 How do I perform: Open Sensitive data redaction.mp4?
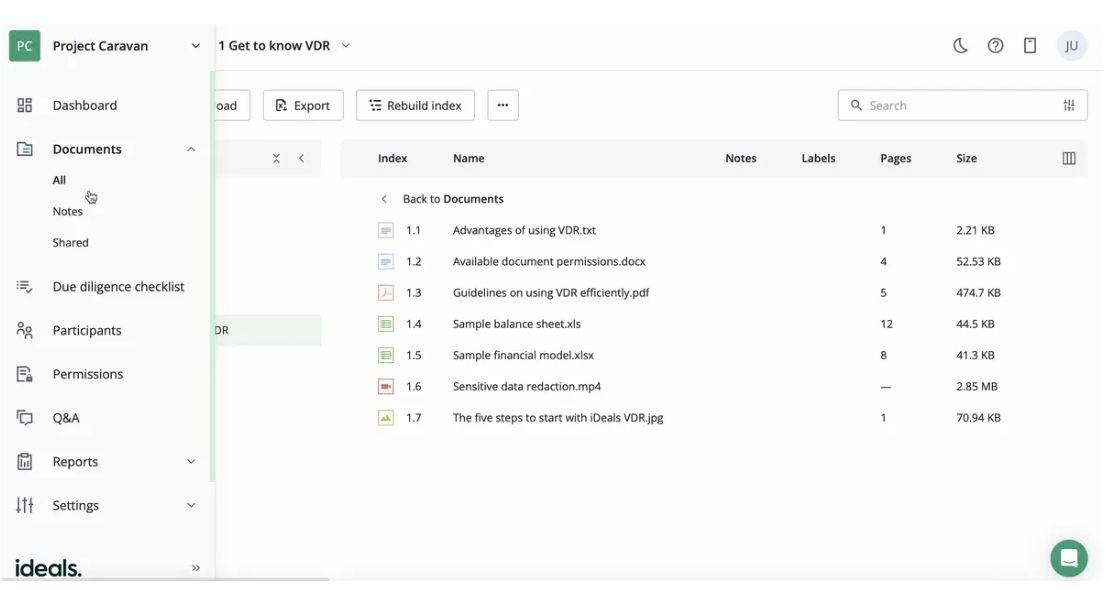pyautogui.click(x=527, y=387)
